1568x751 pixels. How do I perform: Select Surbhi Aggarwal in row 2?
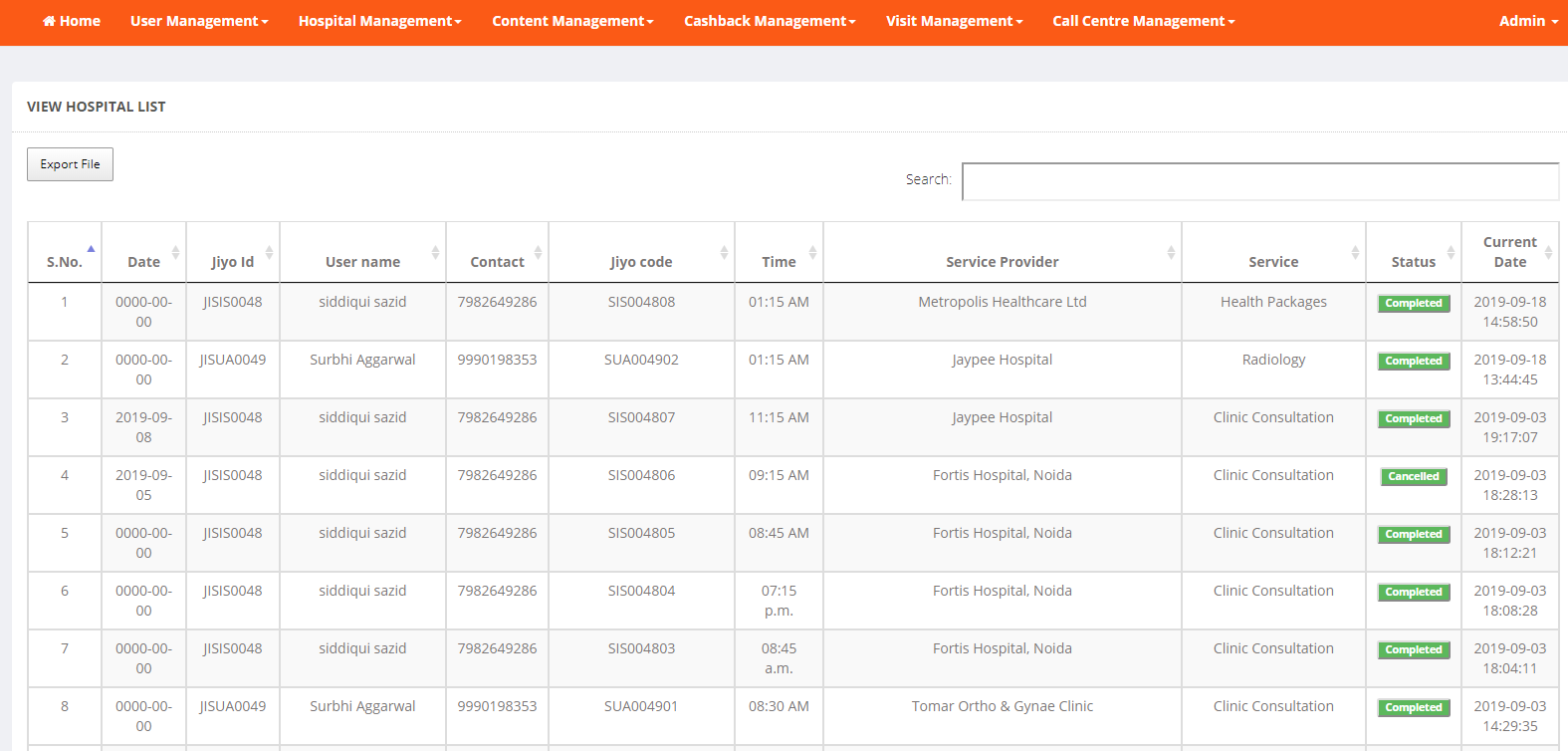pyautogui.click(x=362, y=360)
